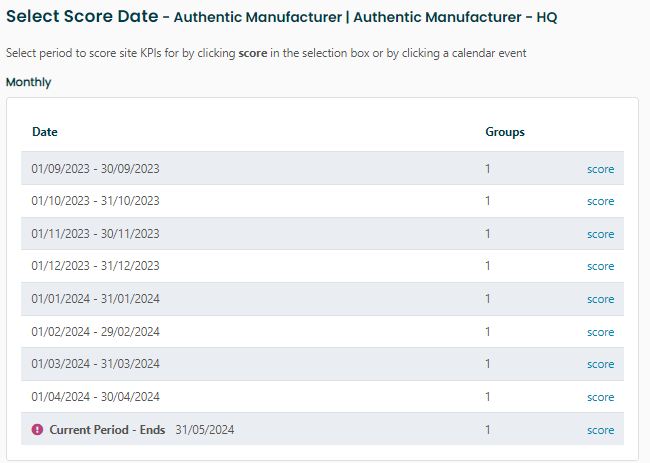Image resolution: width=650 pixels, height=463 pixels.
Task: Select the 01/02/2024 - 29/02/2024 date text
Action: [95, 332]
